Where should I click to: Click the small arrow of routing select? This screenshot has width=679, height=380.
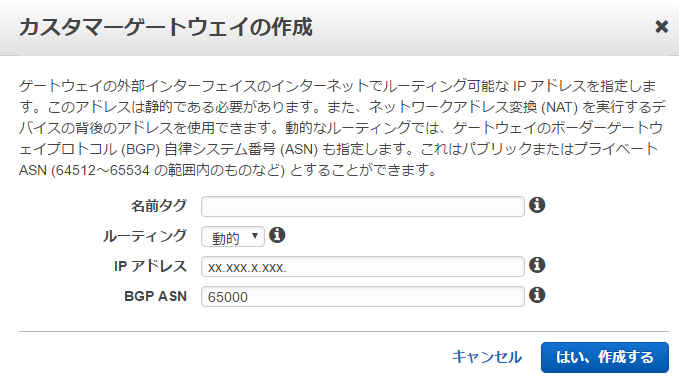coord(255,236)
